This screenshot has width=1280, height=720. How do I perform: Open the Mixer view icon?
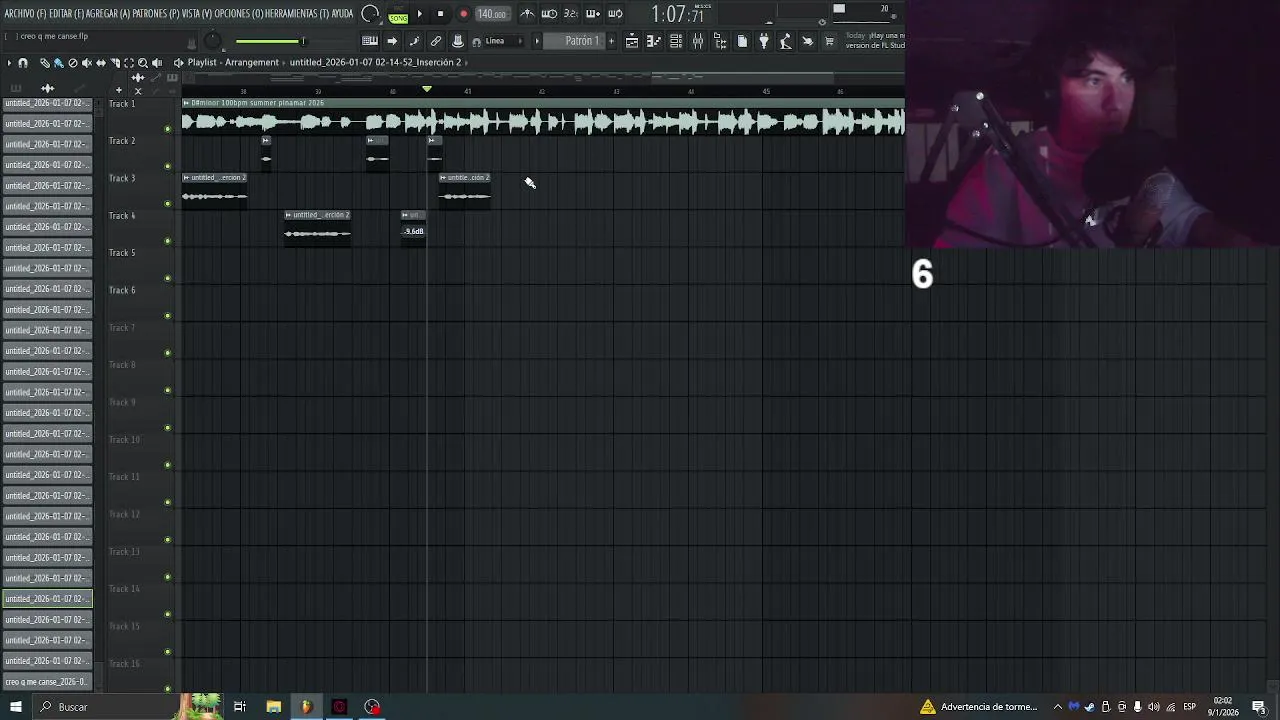pos(698,41)
